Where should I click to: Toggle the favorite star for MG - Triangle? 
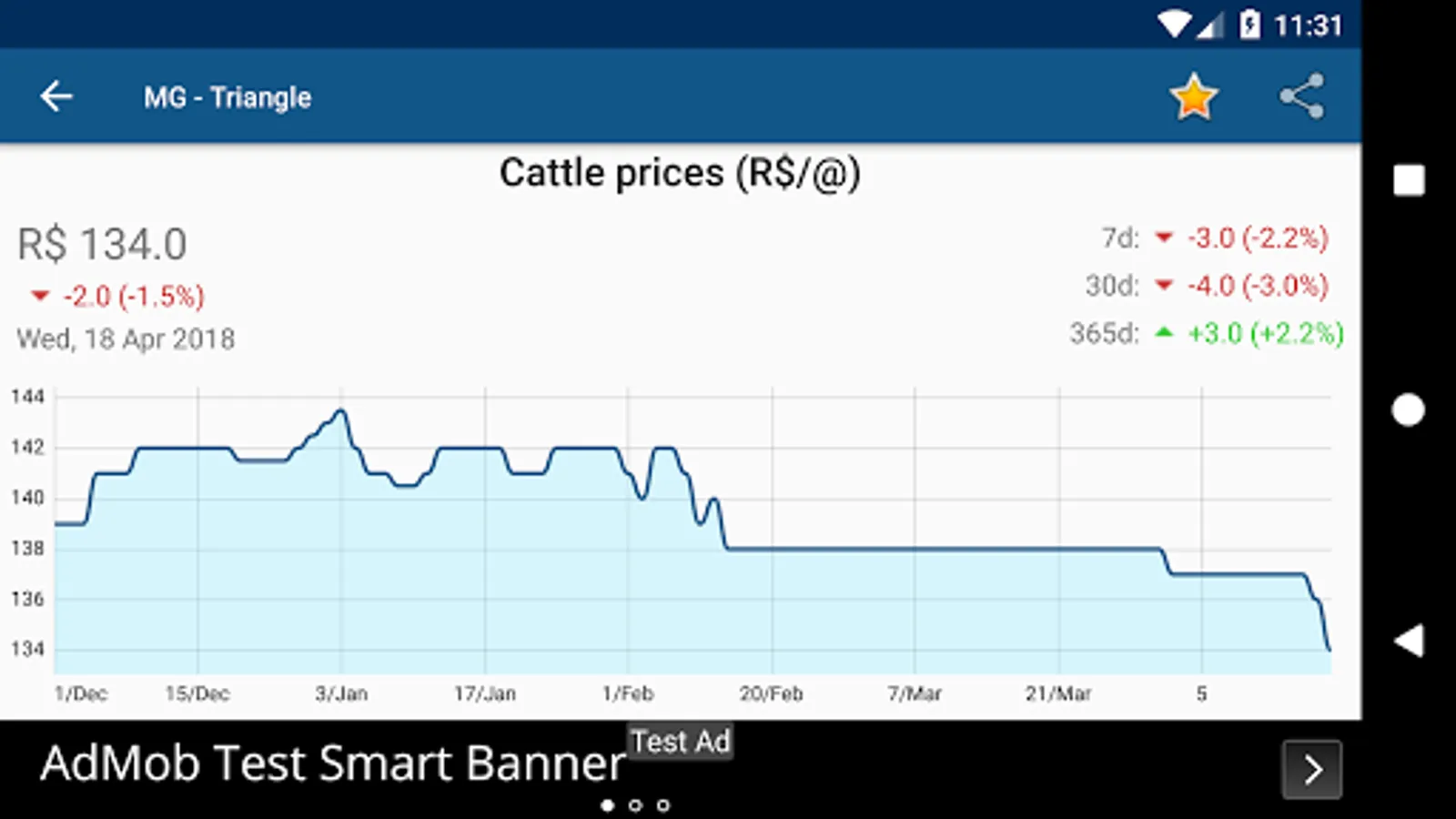click(x=1193, y=97)
